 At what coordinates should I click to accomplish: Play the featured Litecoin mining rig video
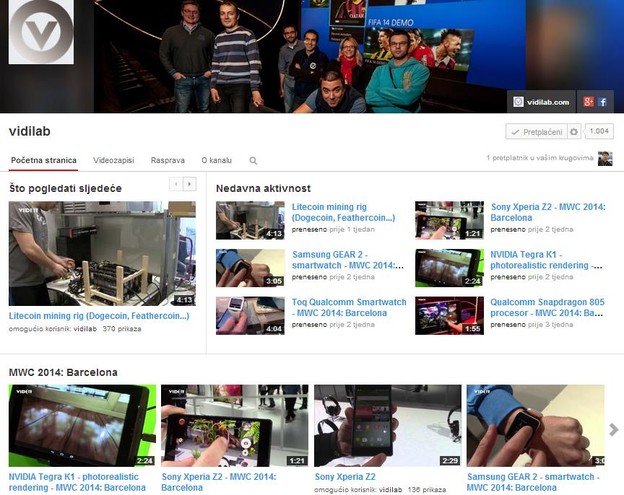(x=102, y=253)
